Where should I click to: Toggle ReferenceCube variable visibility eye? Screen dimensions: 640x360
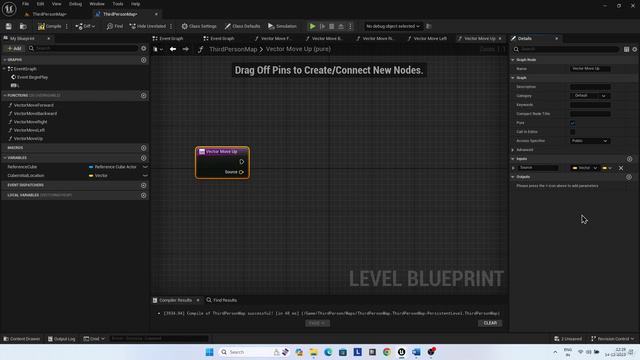pyautogui.click(x=145, y=167)
